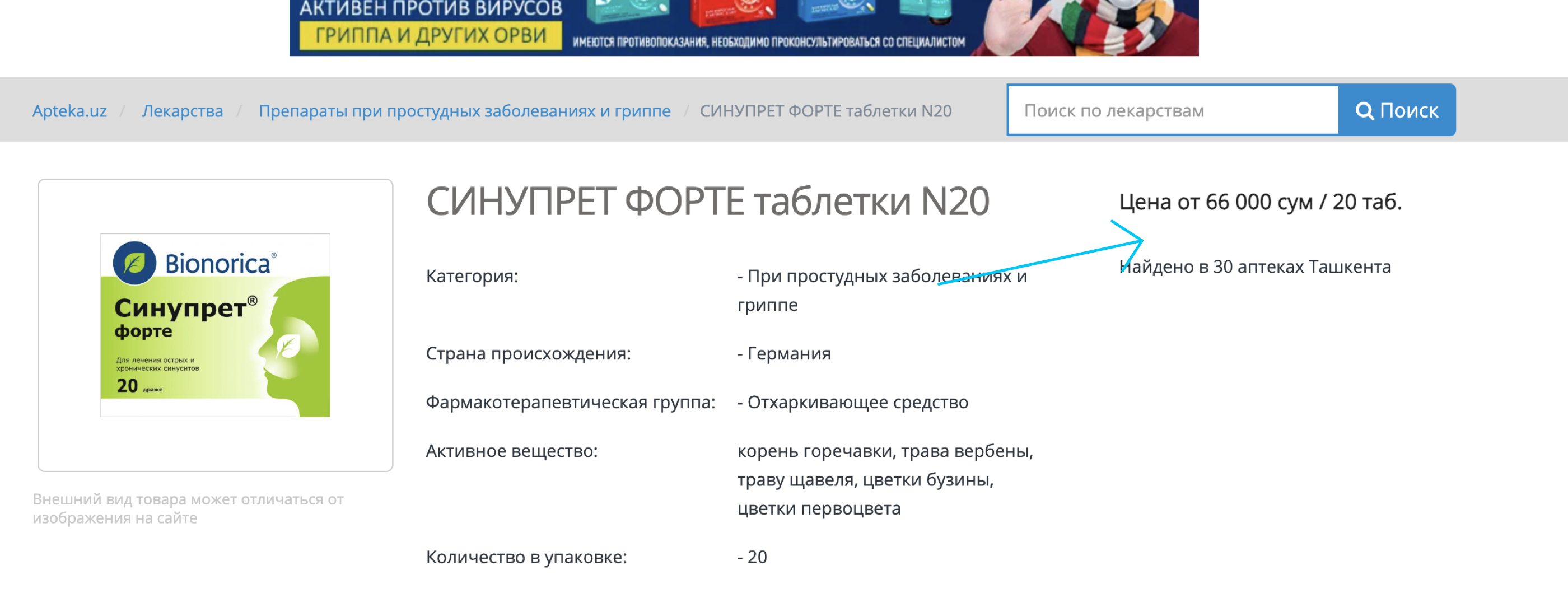Click the Категория label

472,276
